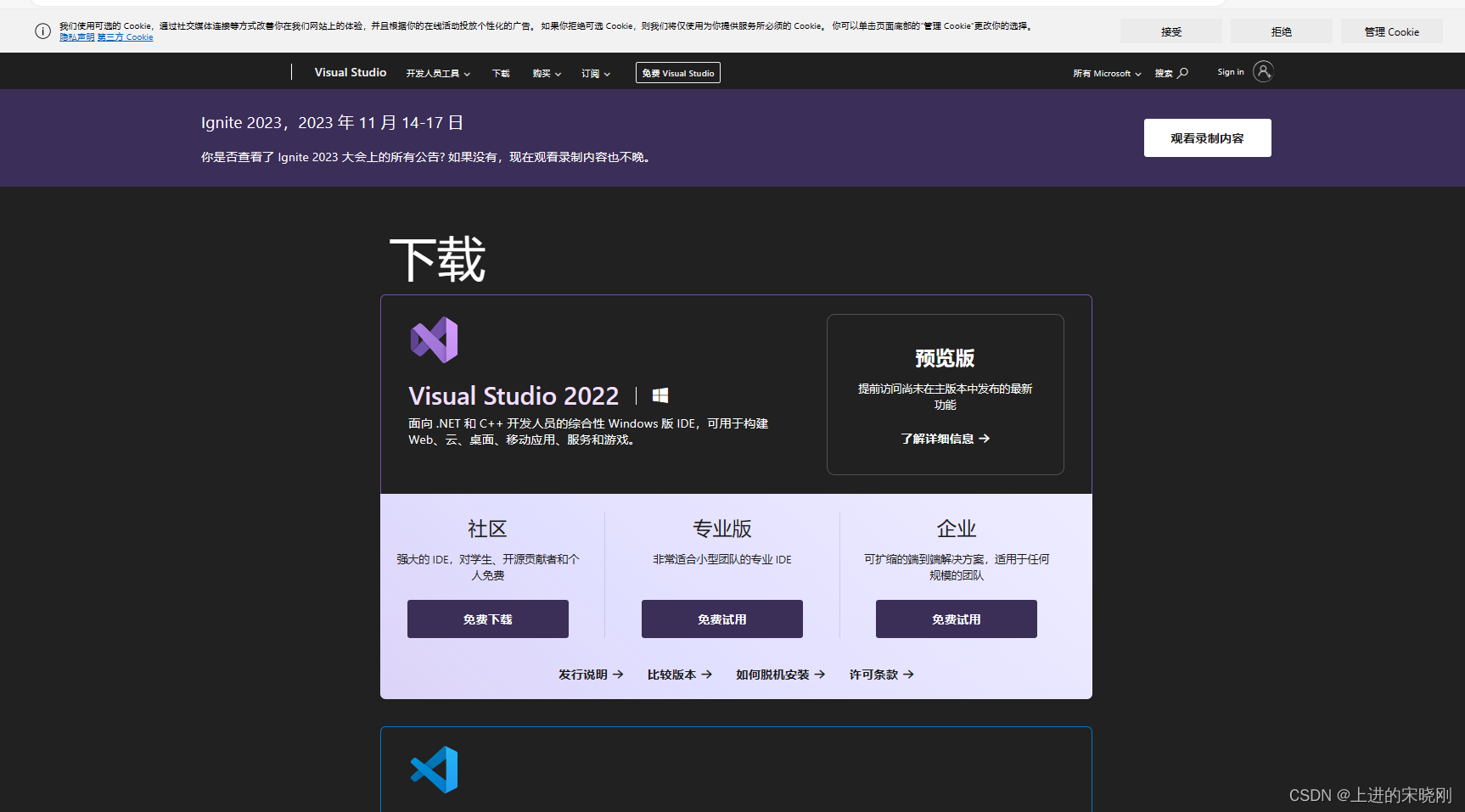Click the 专业版 edition heading
Image resolution: width=1465 pixels, height=812 pixels.
(x=722, y=529)
